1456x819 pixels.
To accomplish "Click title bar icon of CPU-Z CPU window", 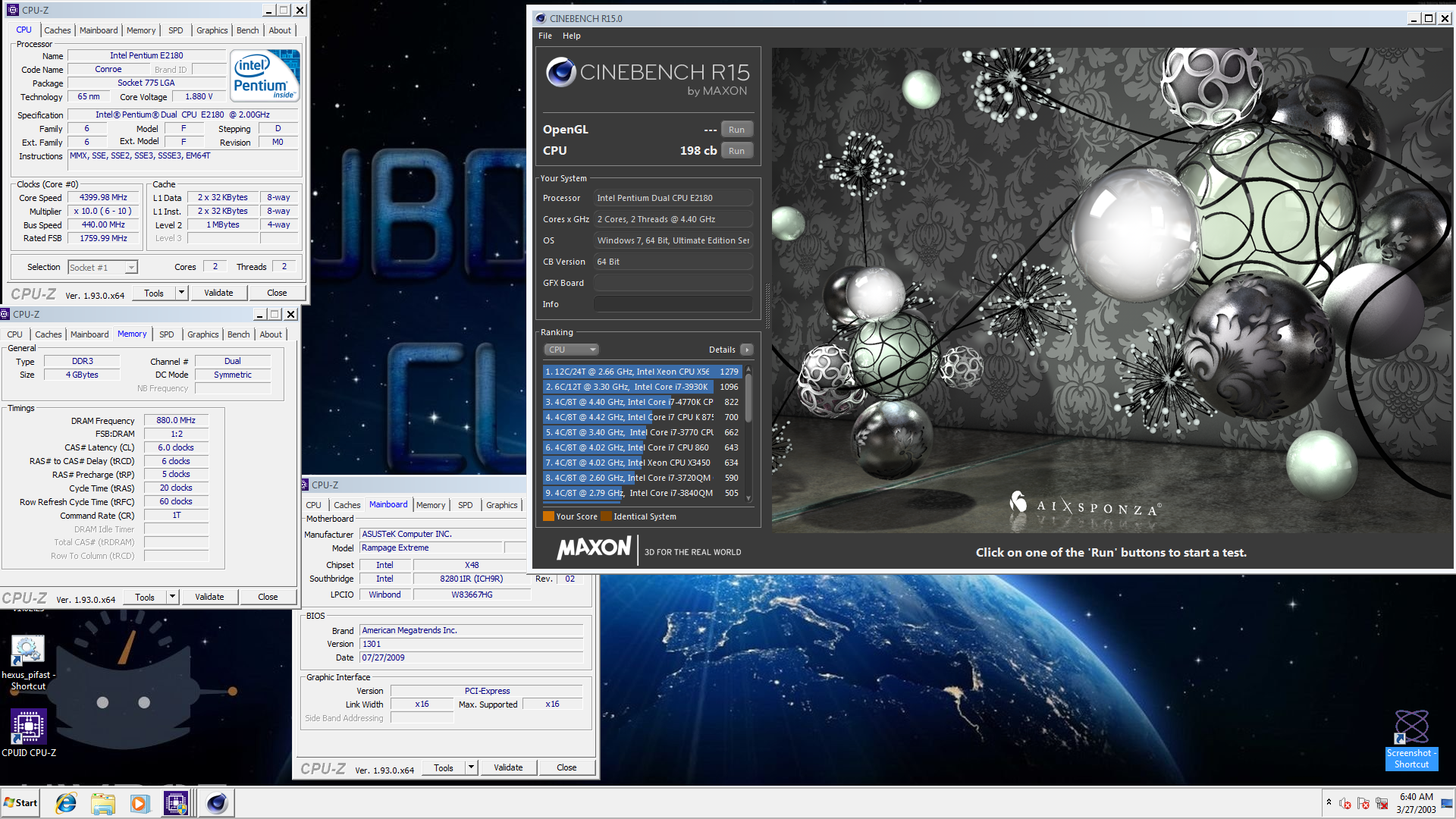I will point(13,10).
